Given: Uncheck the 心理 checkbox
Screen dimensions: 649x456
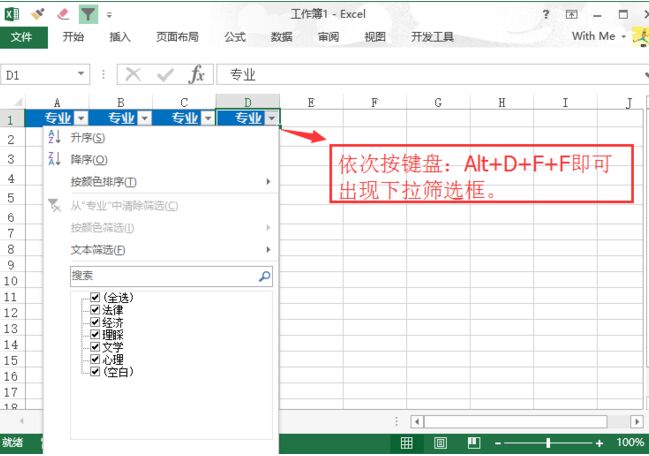Looking at the screenshot, I should pyautogui.click(x=95, y=359).
